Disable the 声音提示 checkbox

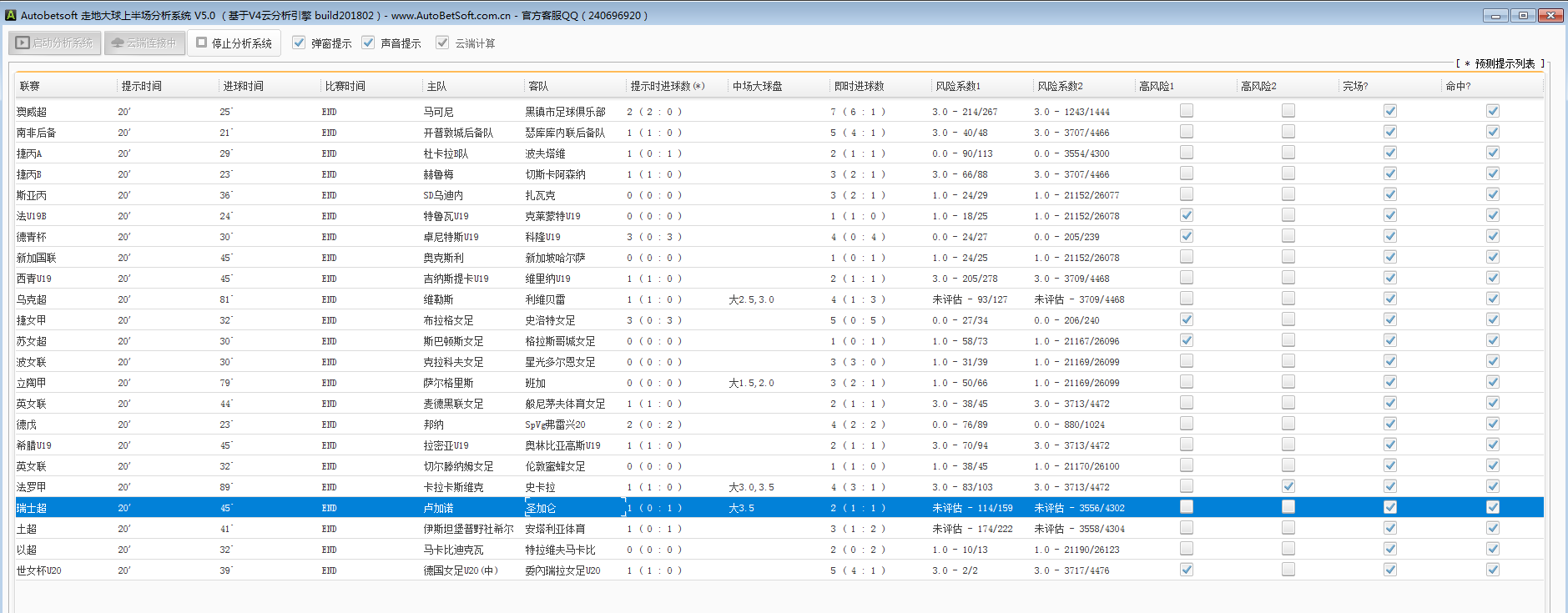(368, 43)
